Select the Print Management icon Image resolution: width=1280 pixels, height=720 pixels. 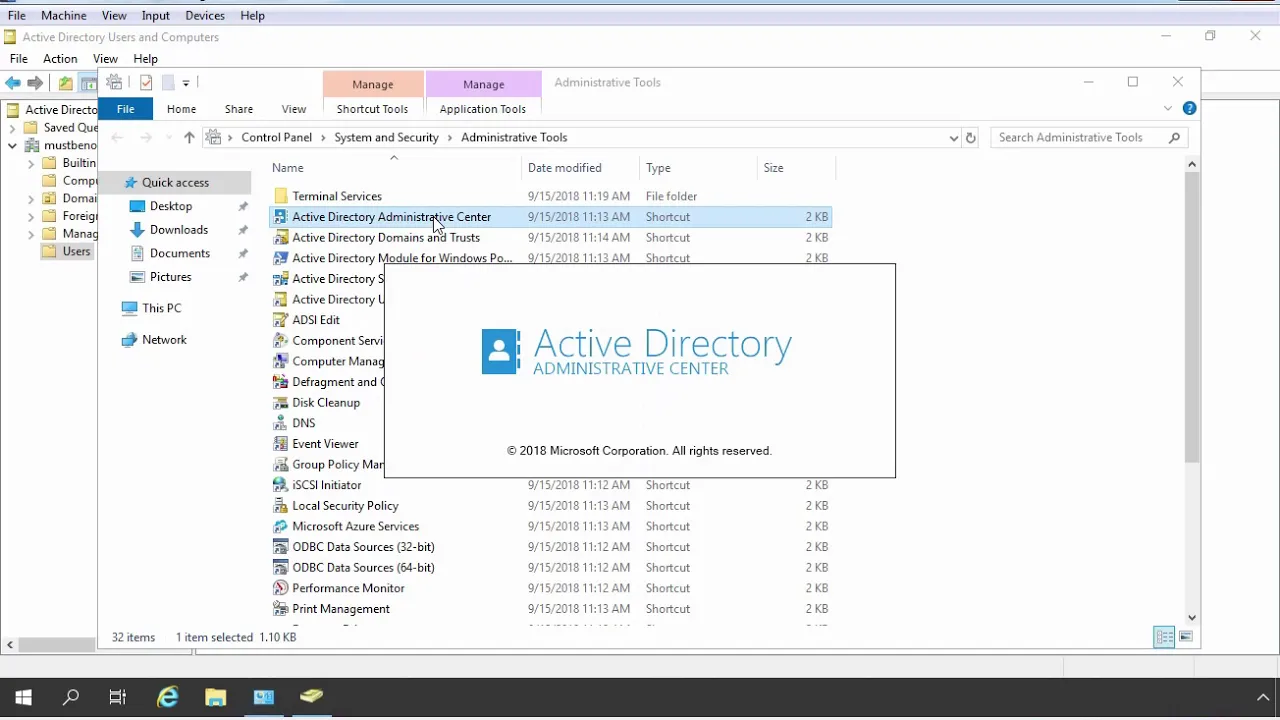click(x=281, y=609)
